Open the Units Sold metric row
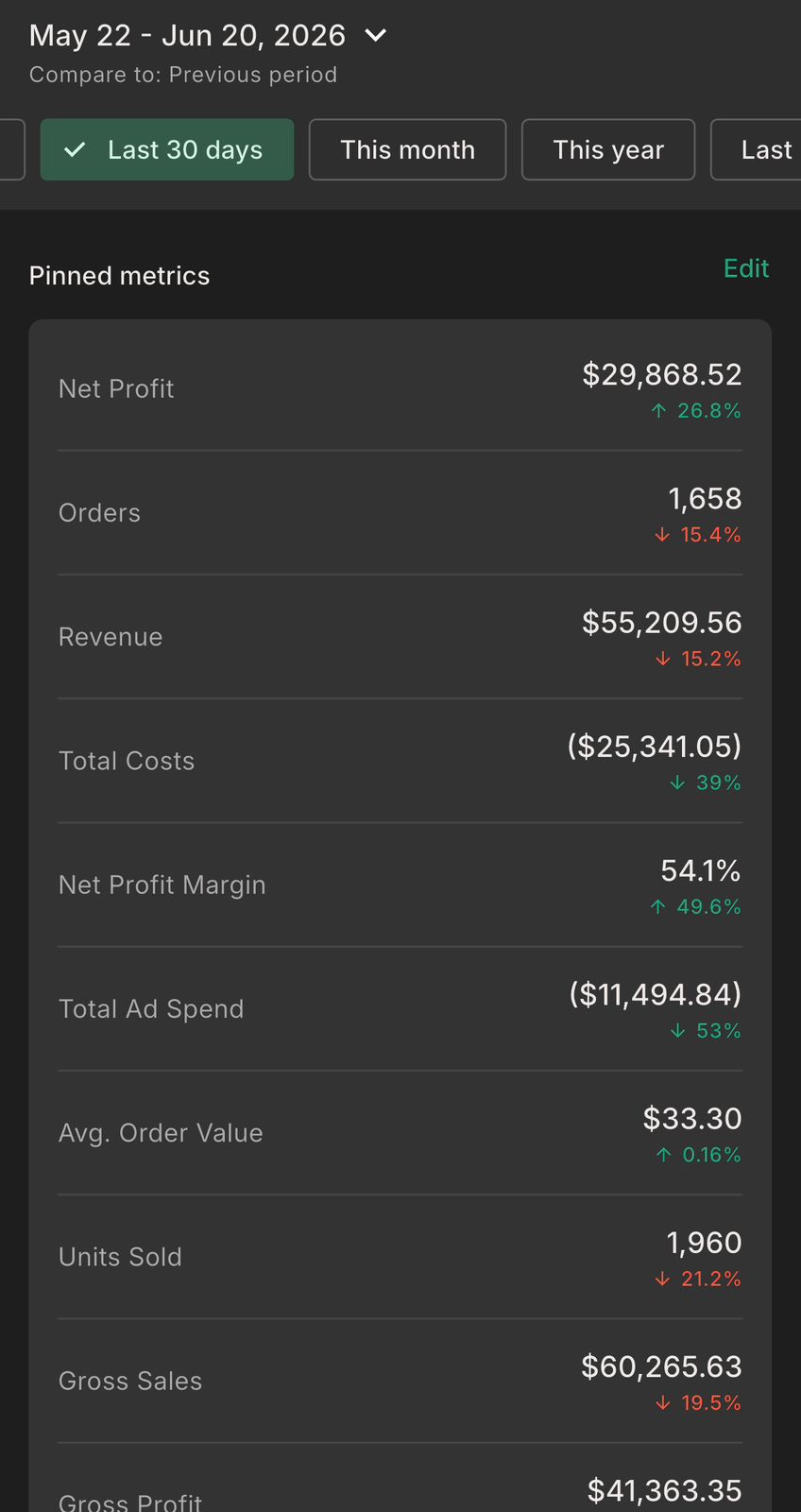The width and height of the screenshot is (801, 1512). click(400, 1257)
